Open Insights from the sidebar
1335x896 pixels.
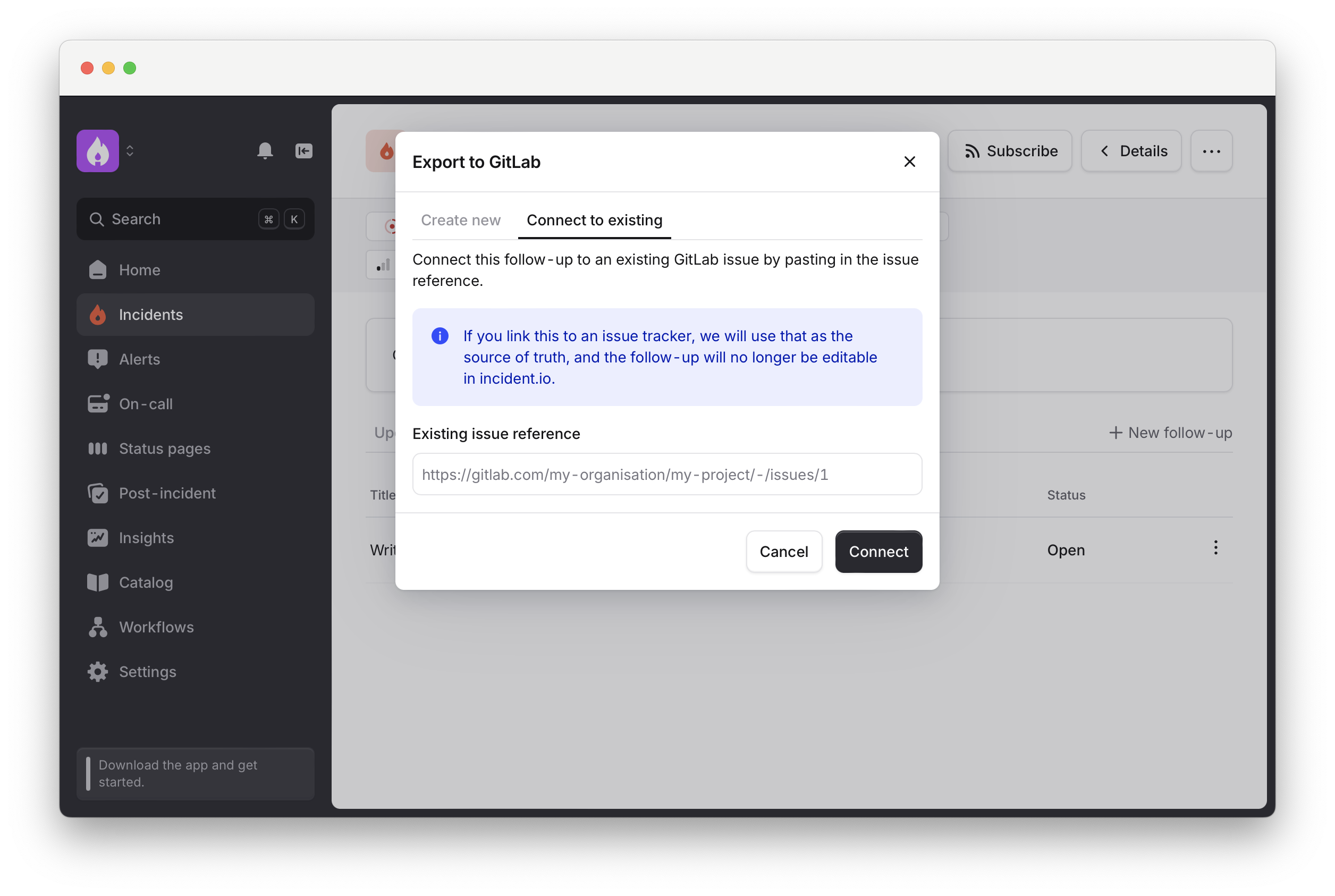[x=146, y=538]
